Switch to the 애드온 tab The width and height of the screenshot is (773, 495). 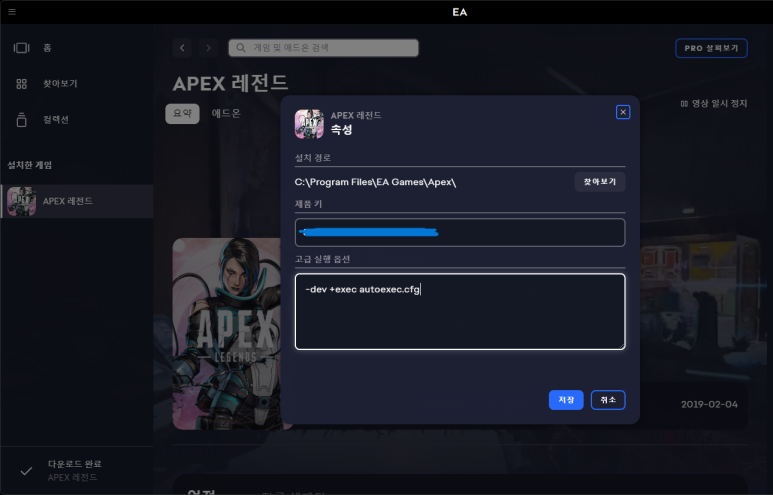pyautogui.click(x=226, y=113)
